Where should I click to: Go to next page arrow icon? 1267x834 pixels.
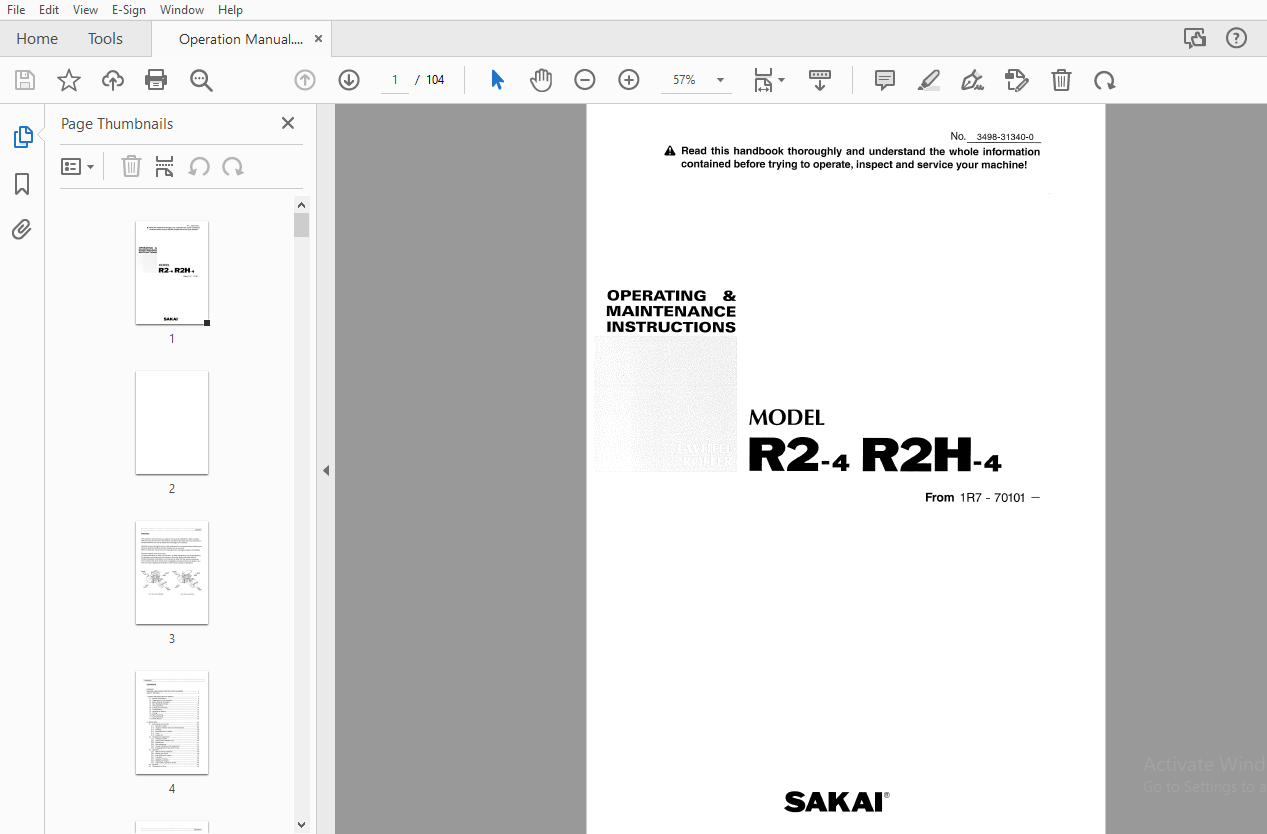349,80
